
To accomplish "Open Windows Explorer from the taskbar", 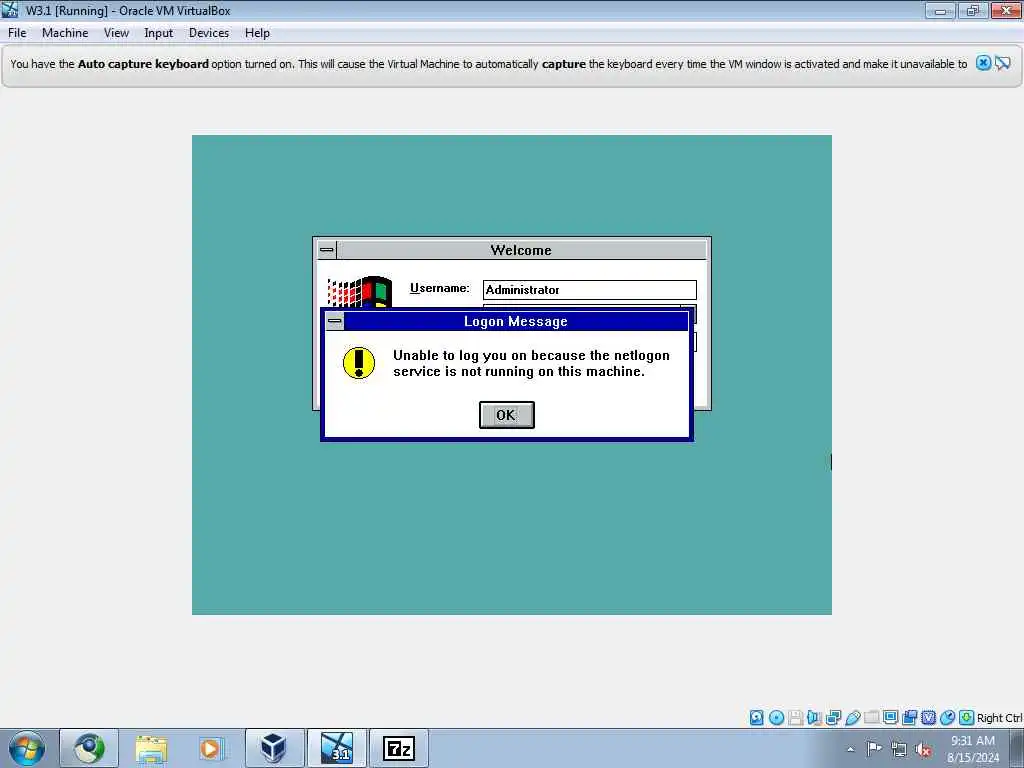I will pos(152,748).
